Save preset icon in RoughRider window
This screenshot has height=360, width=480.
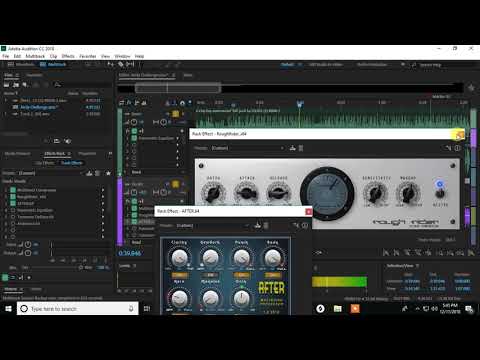pyautogui.click(x=293, y=148)
